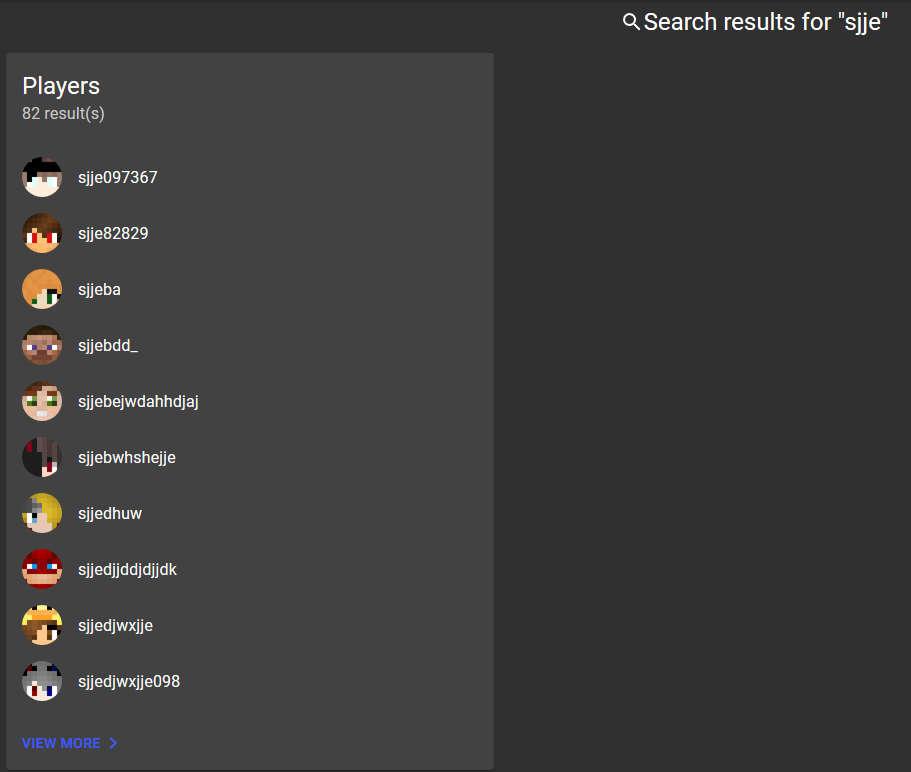This screenshot has height=772, width=911.
Task: Open player name sjjebejwdahhdjaj
Action: (x=138, y=401)
